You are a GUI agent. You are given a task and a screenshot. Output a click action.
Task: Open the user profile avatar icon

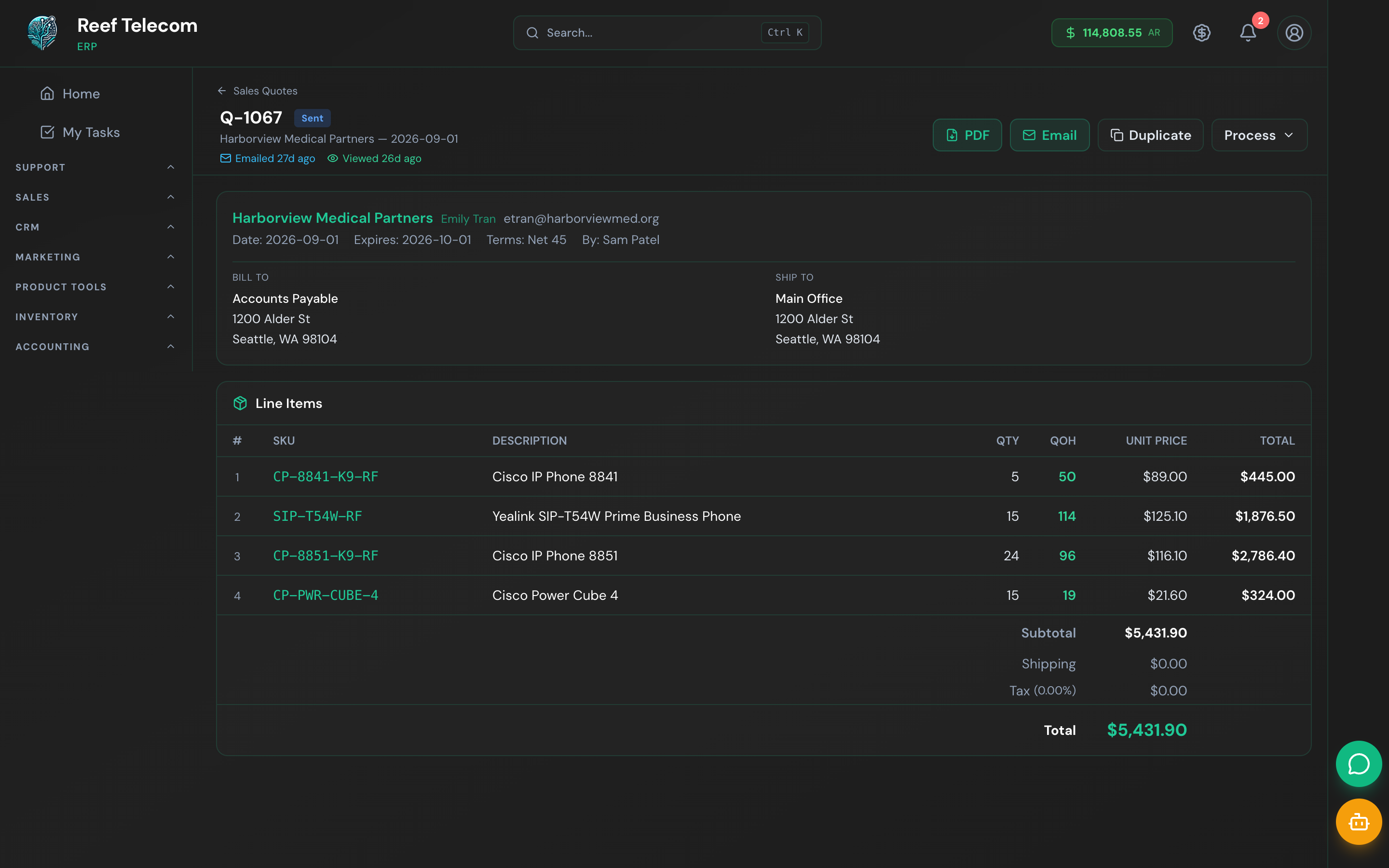click(x=1294, y=33)
